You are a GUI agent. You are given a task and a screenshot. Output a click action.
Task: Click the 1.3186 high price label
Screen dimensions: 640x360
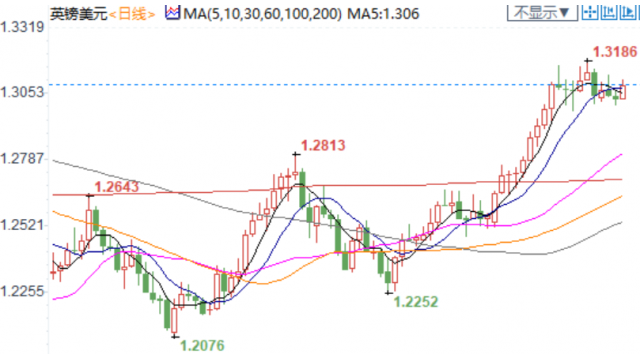pyautogui.click(x=615, y=52)
